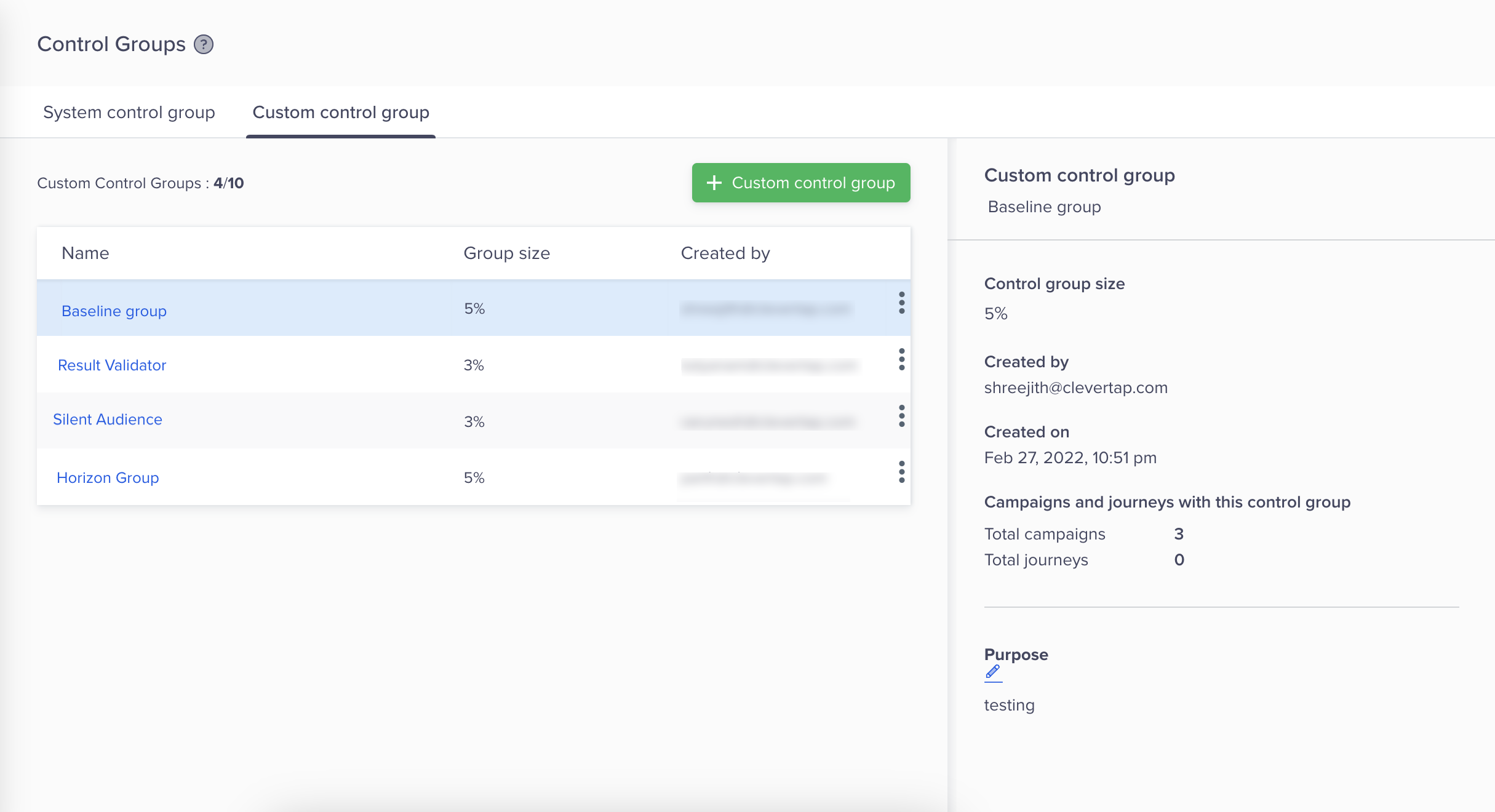
Task: Click the 3% size in Result Validator row
Action: [x=474, y=365]
